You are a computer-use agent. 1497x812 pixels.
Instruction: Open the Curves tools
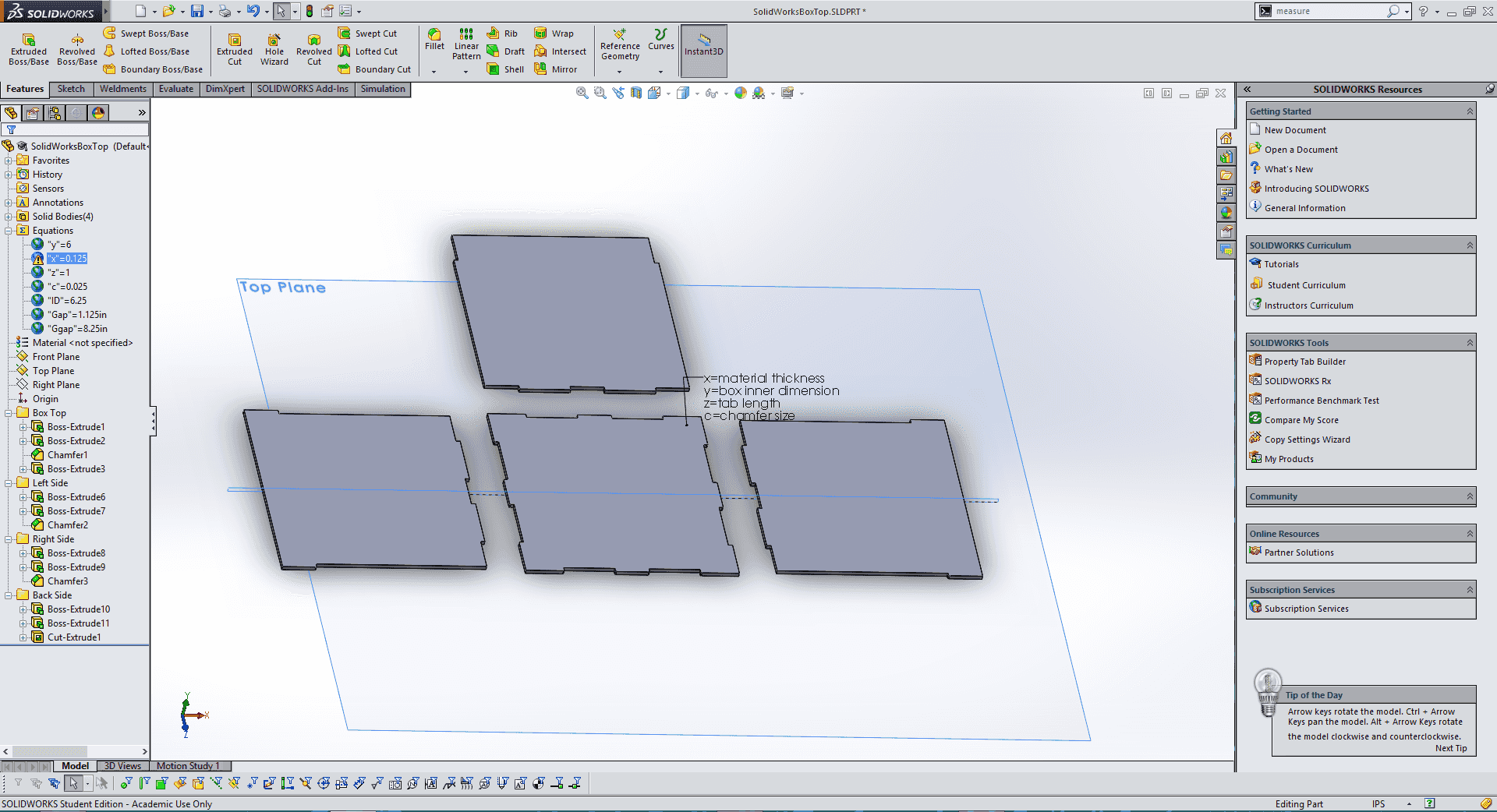pos(660,40)
